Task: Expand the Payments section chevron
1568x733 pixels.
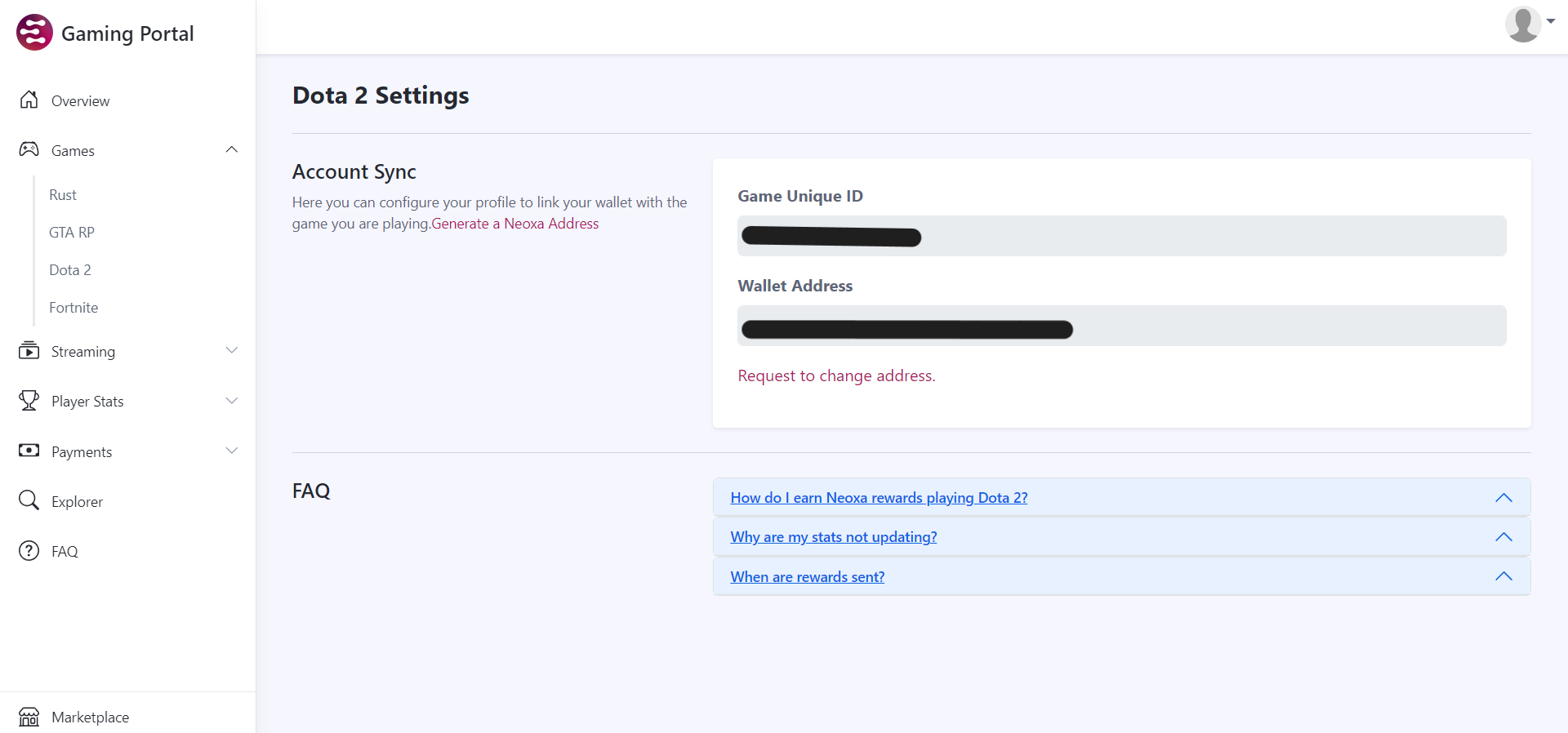Action: [x=232, y=451]
